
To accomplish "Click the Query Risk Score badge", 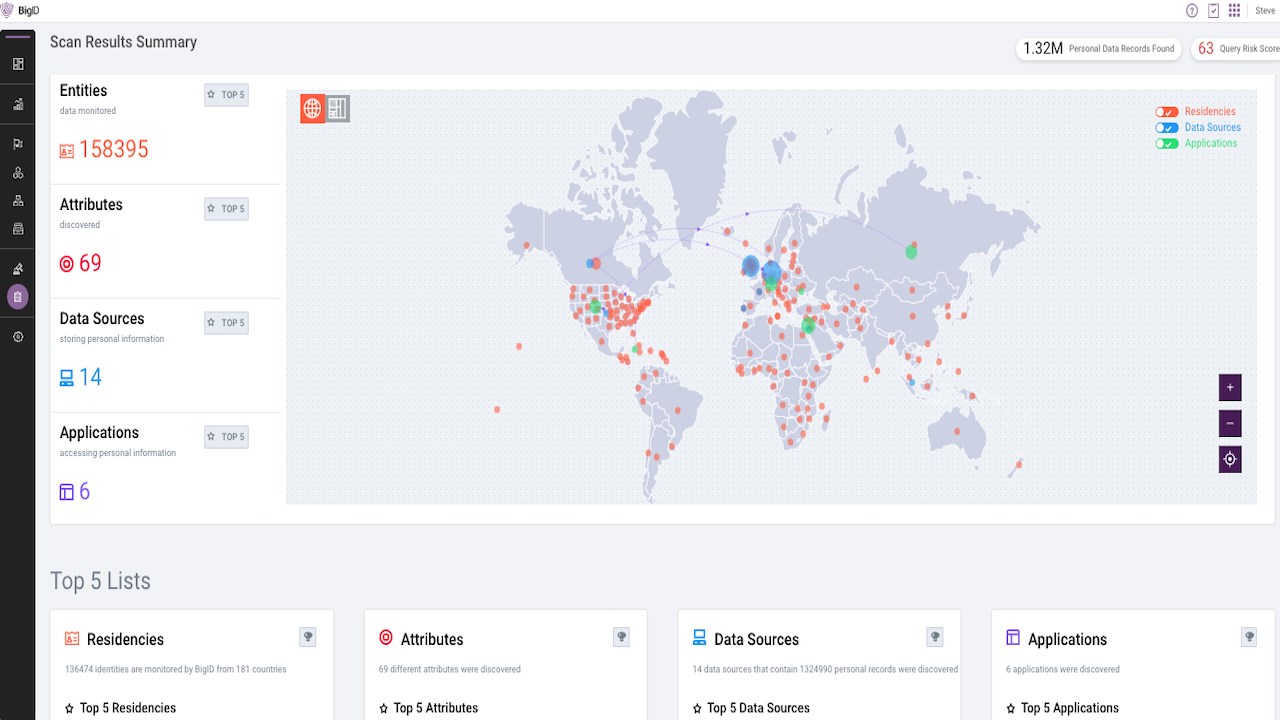I will [x=1236, y=49].
